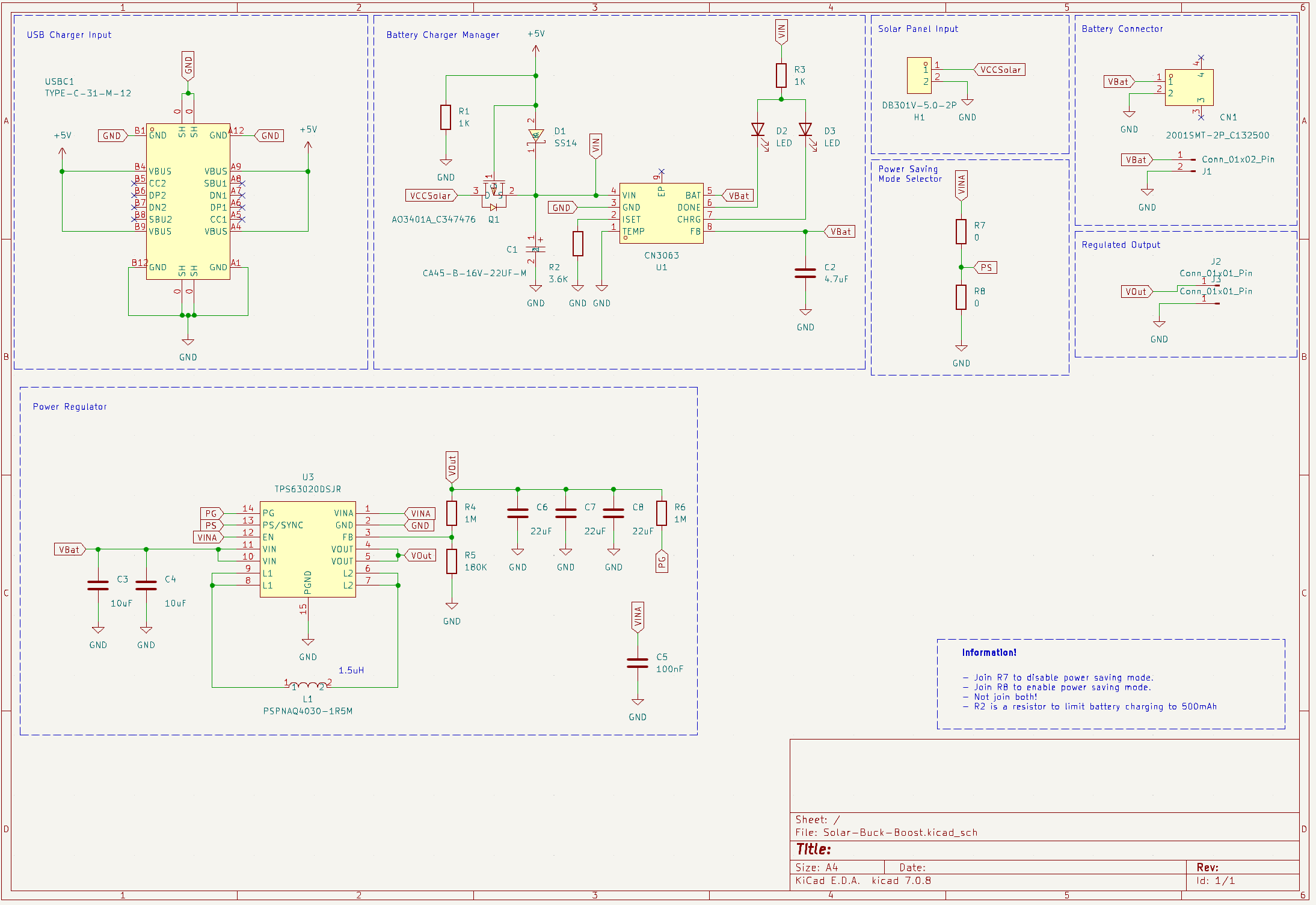The width and height of the screenshot is (1316, 905).
Task: Click the D1 SS14 diode symbol
Action: (535, 135)
